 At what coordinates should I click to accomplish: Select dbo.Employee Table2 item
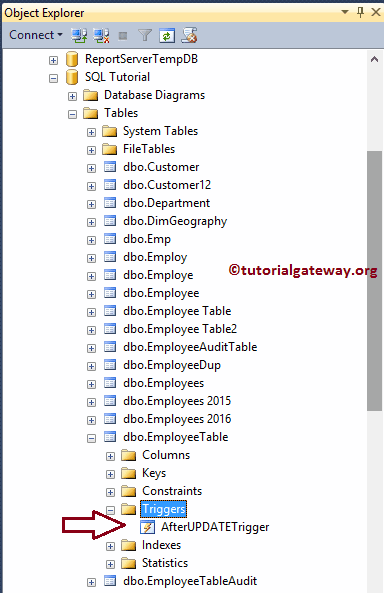tap(180, 329)
